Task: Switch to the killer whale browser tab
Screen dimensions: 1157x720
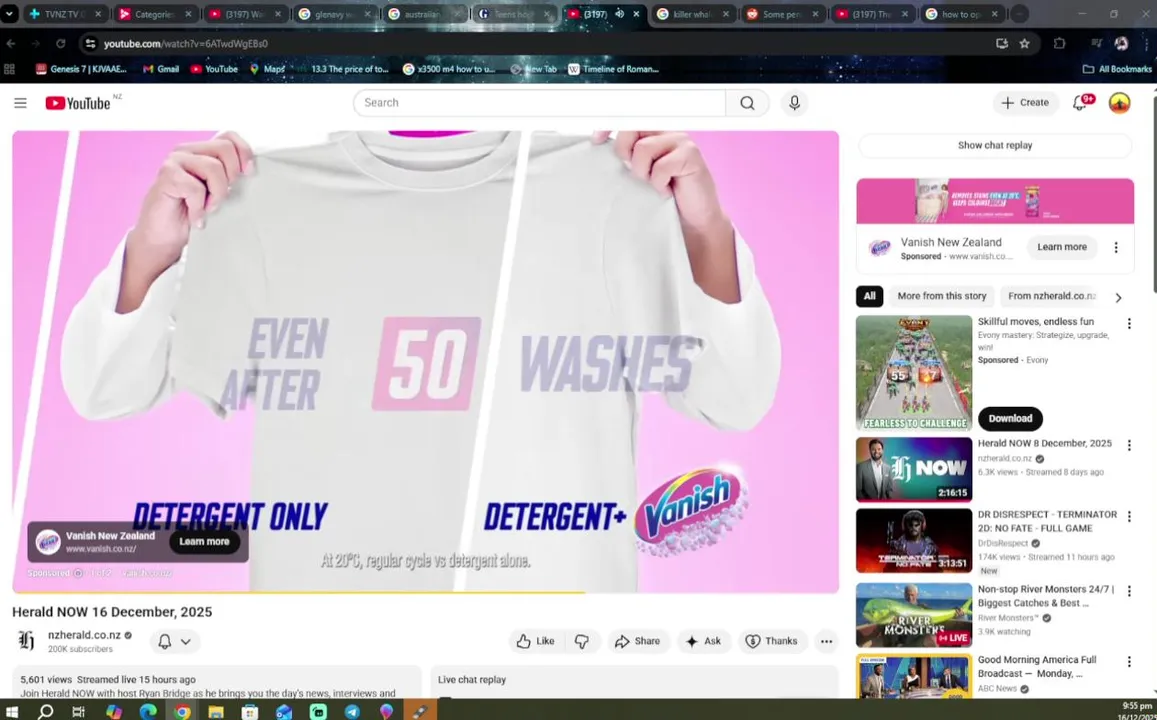Action: click(692, 14)
